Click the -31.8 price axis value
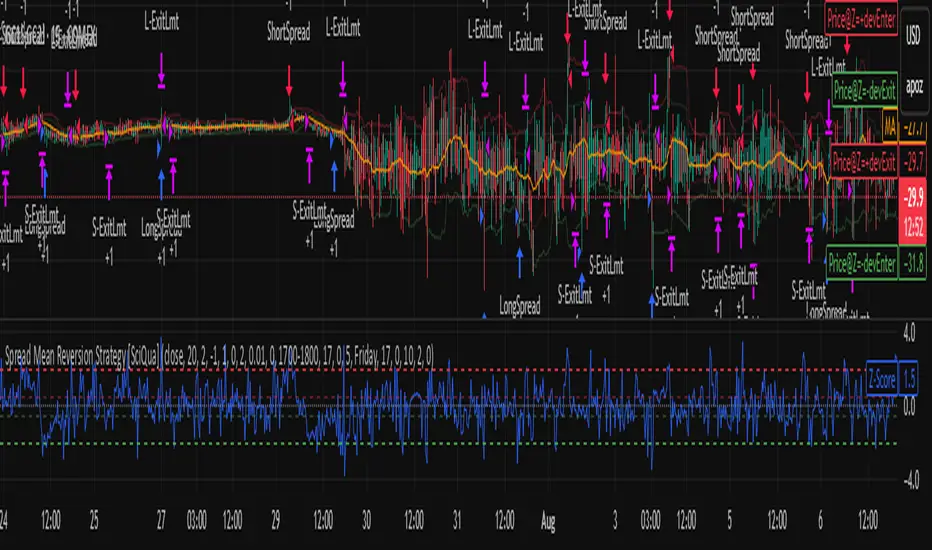Screen dimensions: 932x550 [x=912, y=264]
